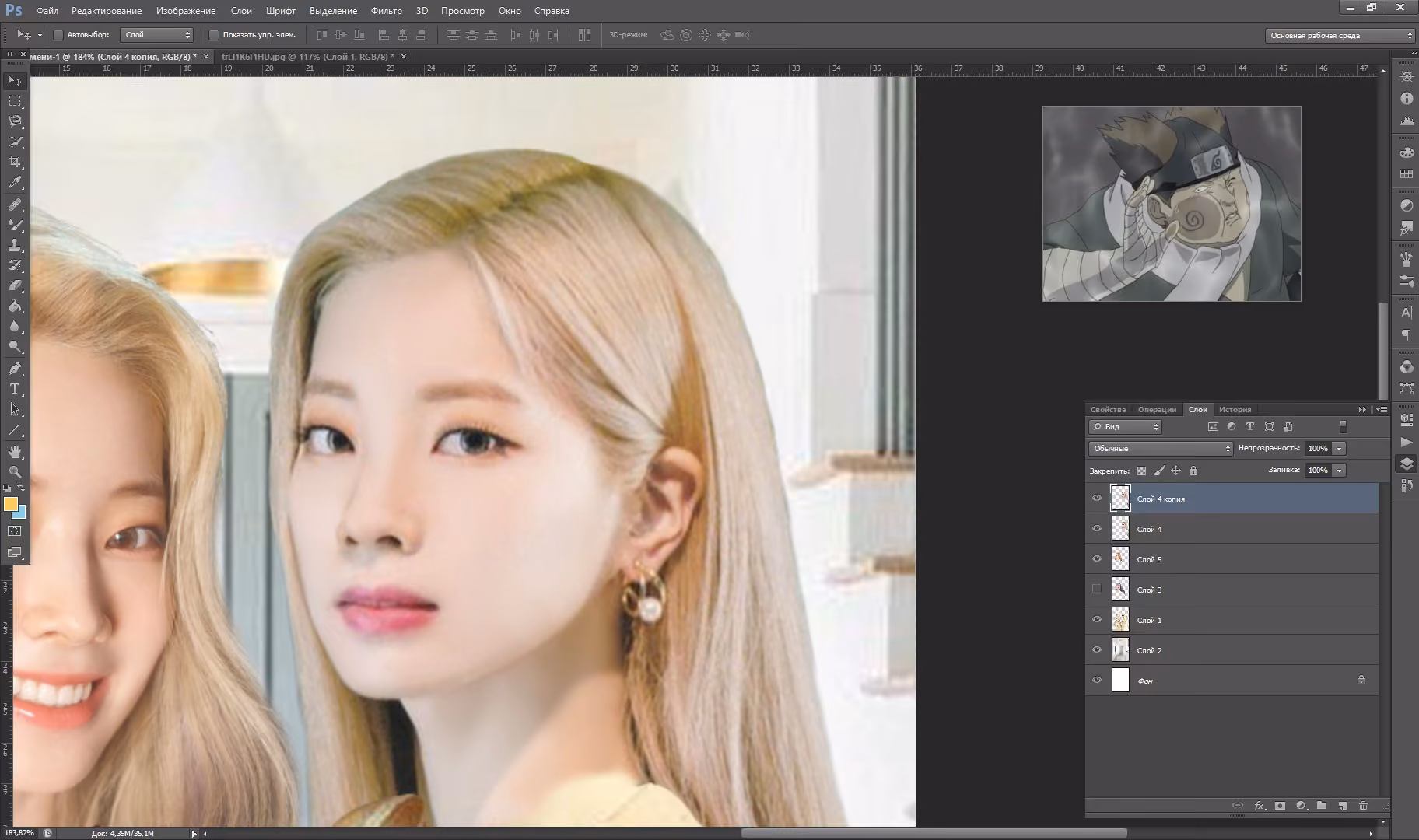The width and height of the screenshot is (1419, 840).
Task: Select the Clone Stamp tool
Action: [x=15, y=245]
